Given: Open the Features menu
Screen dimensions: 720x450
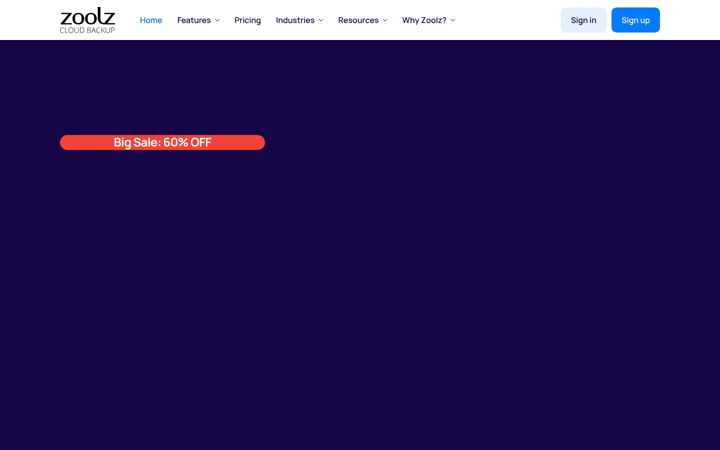Looking at the screenshot, I should [194, 20].
